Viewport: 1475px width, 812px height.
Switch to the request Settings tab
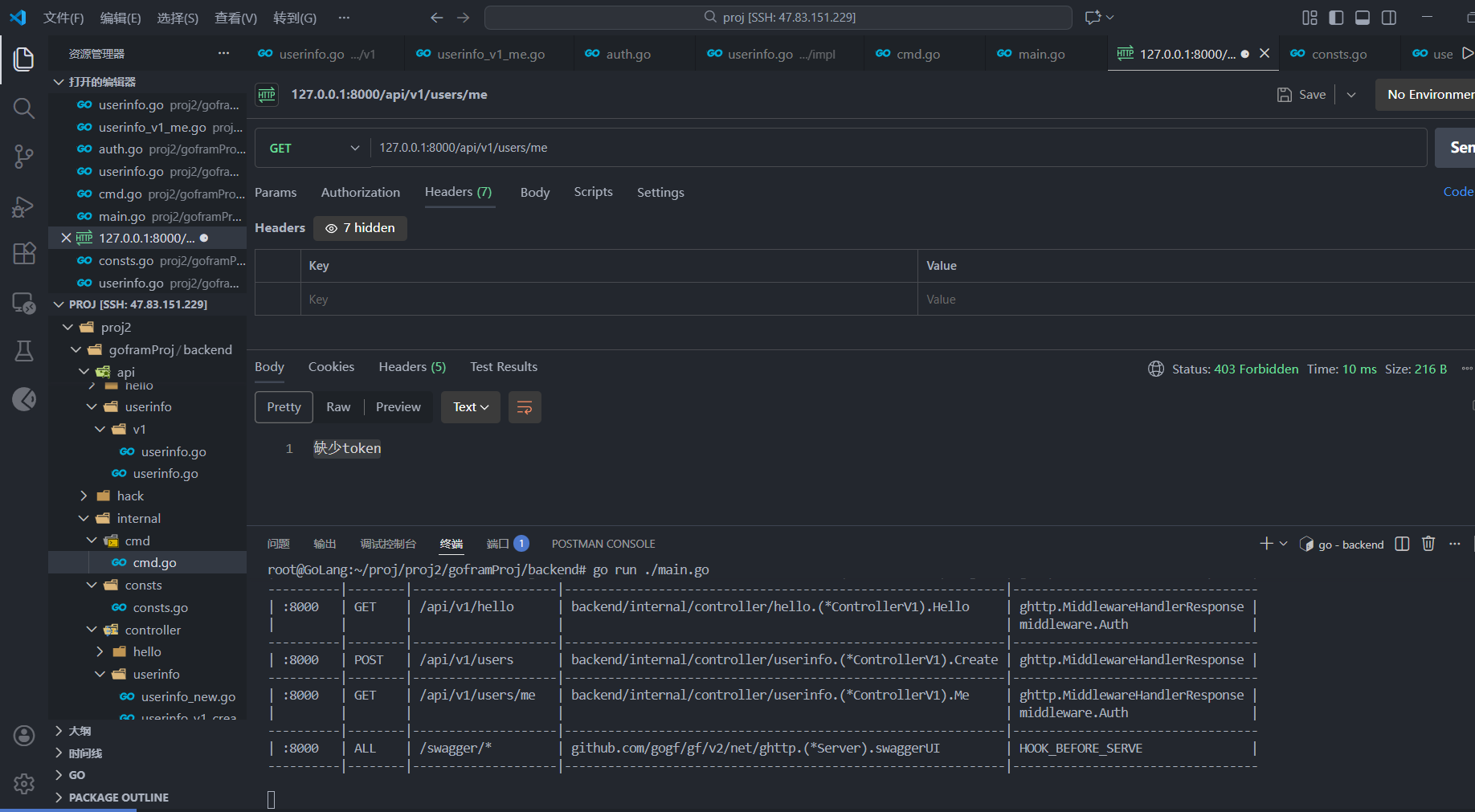(x=660, y=192)
